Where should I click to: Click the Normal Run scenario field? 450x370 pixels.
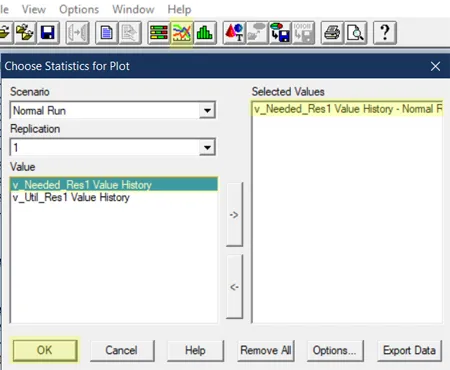[113, 110]
